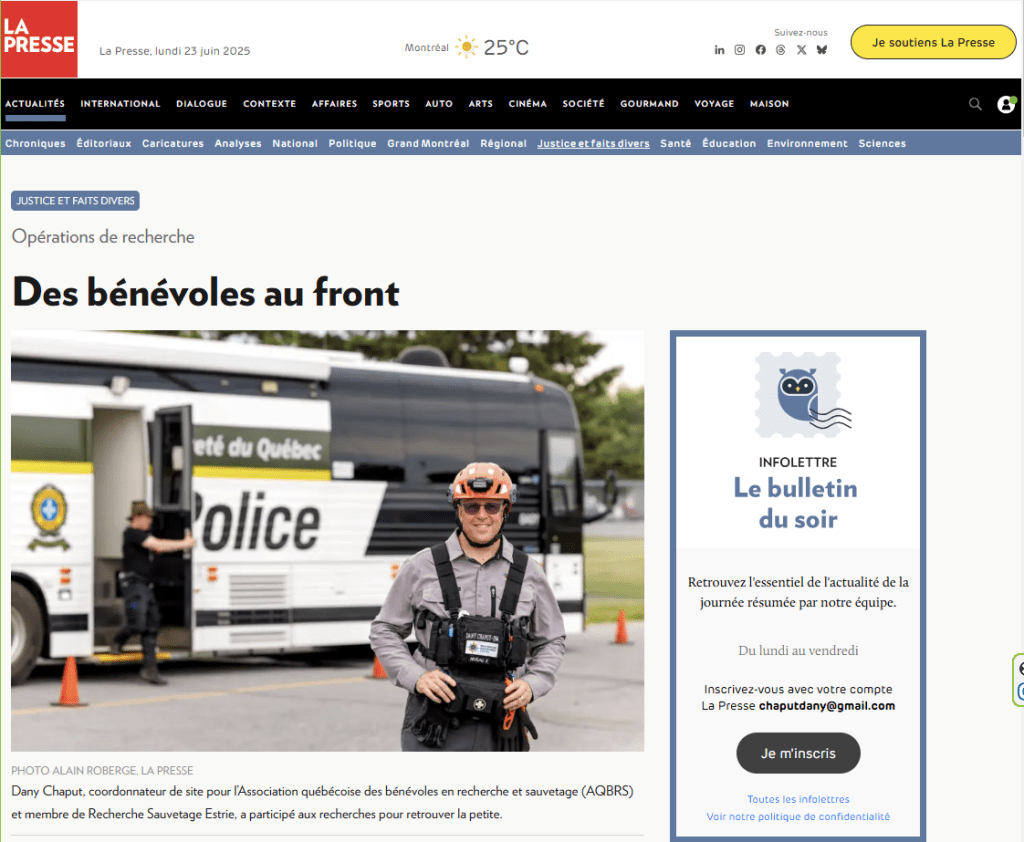1024x842 pixels.
Task: Open Voir notre politique de confidentialité link
Action: [798, 817]
